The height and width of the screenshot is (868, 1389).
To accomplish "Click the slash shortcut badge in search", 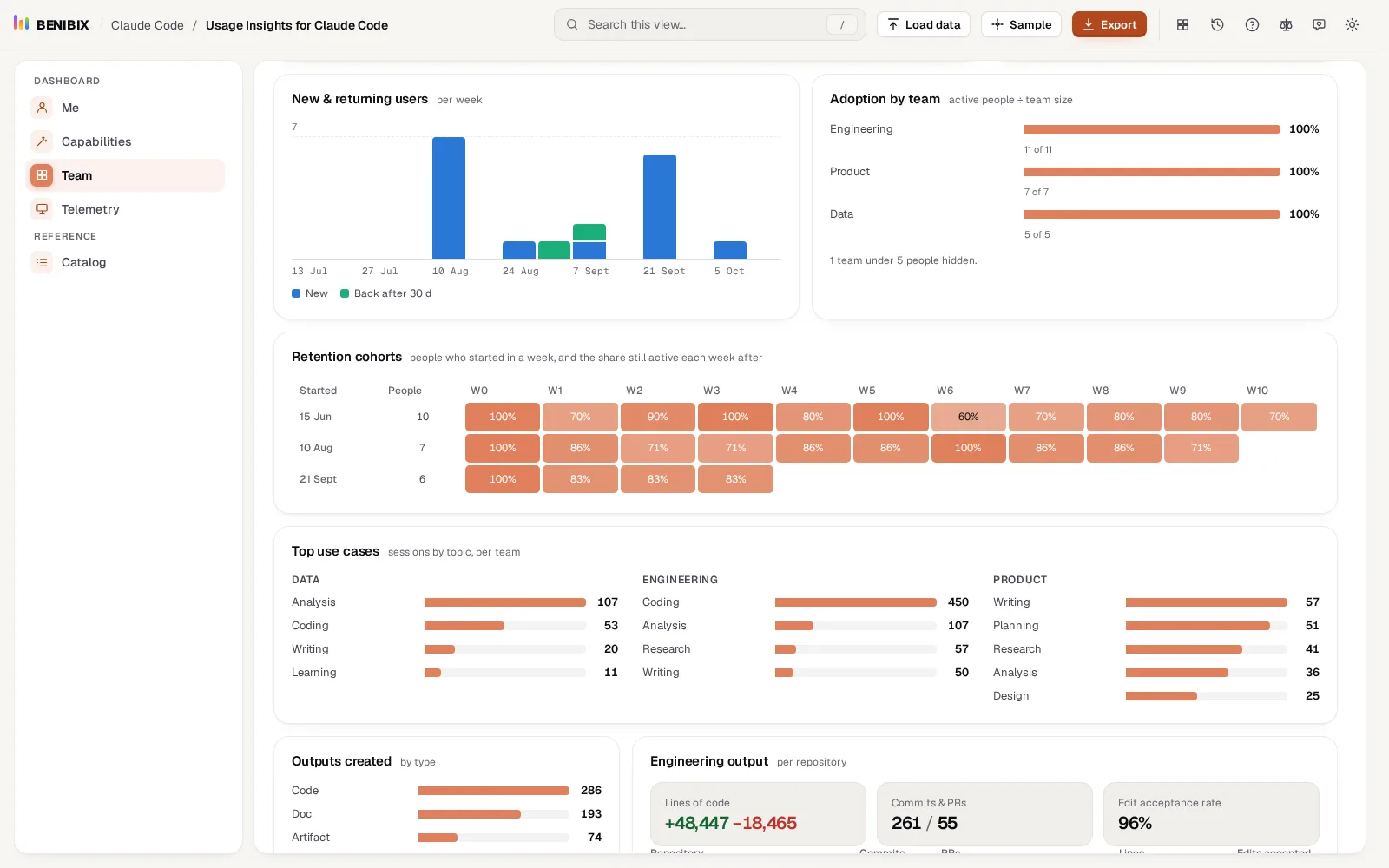I will point(841,25).
